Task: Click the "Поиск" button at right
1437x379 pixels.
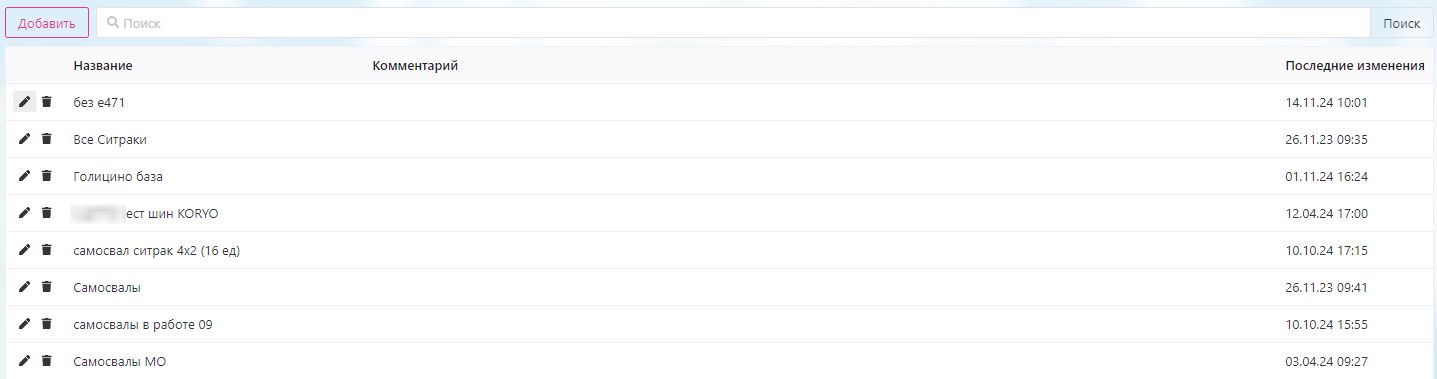Action: pos(1401,23)
